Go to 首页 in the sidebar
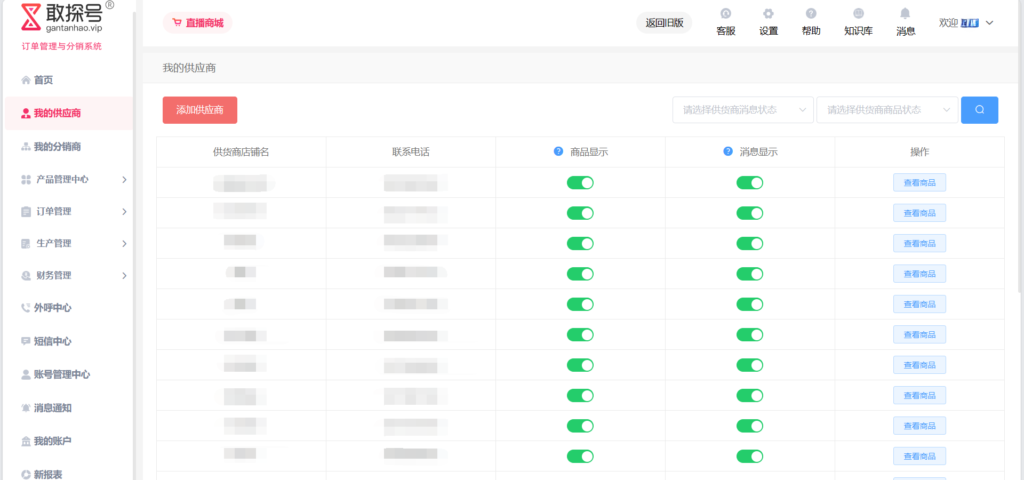1024x480 pixels. (x=43, y=80)
